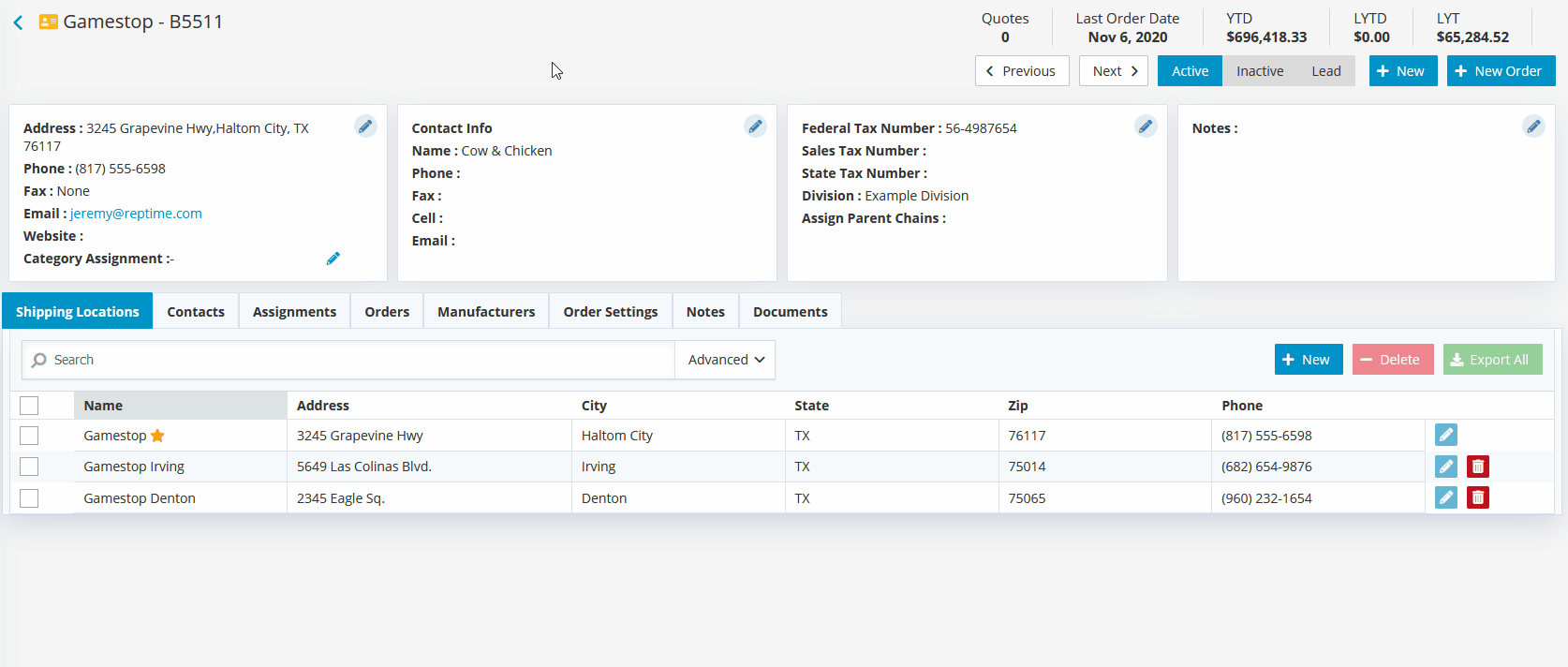Click zip code 75065

click(1028, 498)
